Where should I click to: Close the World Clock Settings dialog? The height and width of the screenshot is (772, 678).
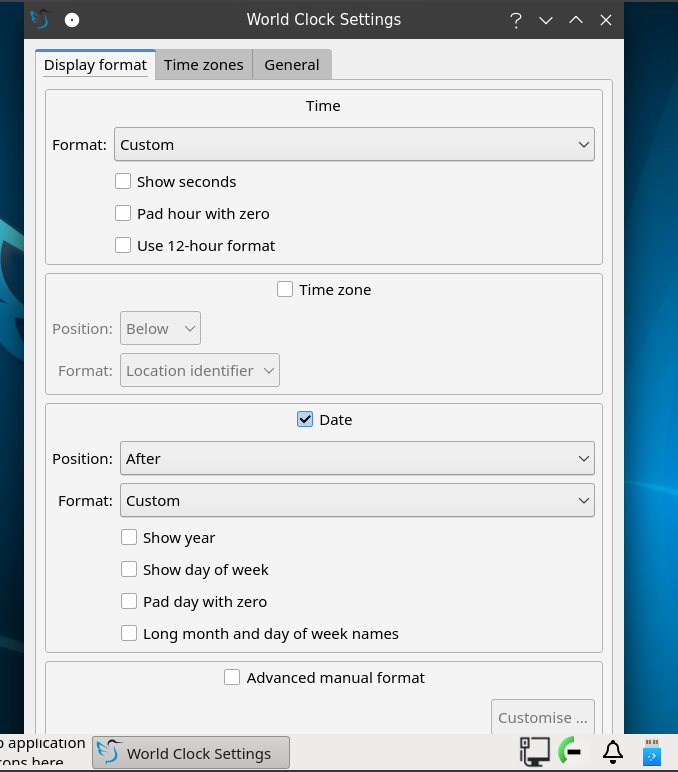point(606,20)
